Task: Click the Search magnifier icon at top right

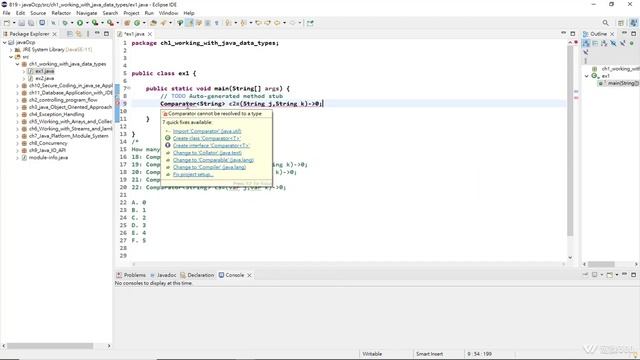Action: pos(605,23)
